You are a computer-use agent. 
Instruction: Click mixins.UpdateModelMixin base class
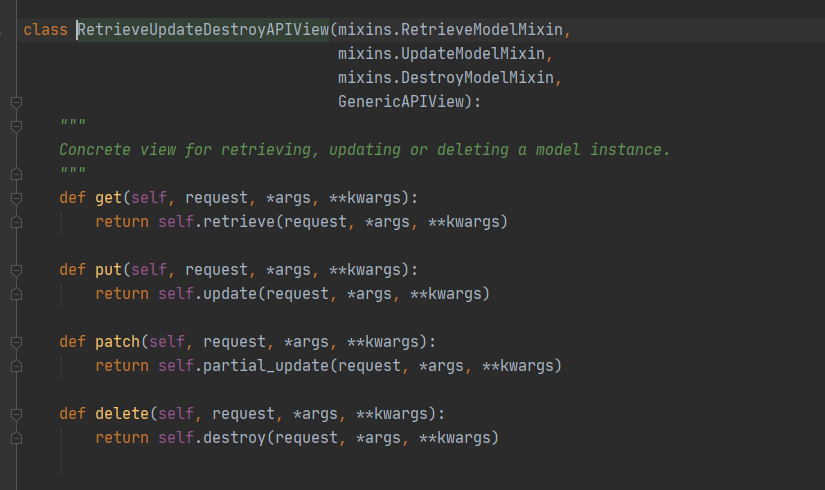pos(441,54)
